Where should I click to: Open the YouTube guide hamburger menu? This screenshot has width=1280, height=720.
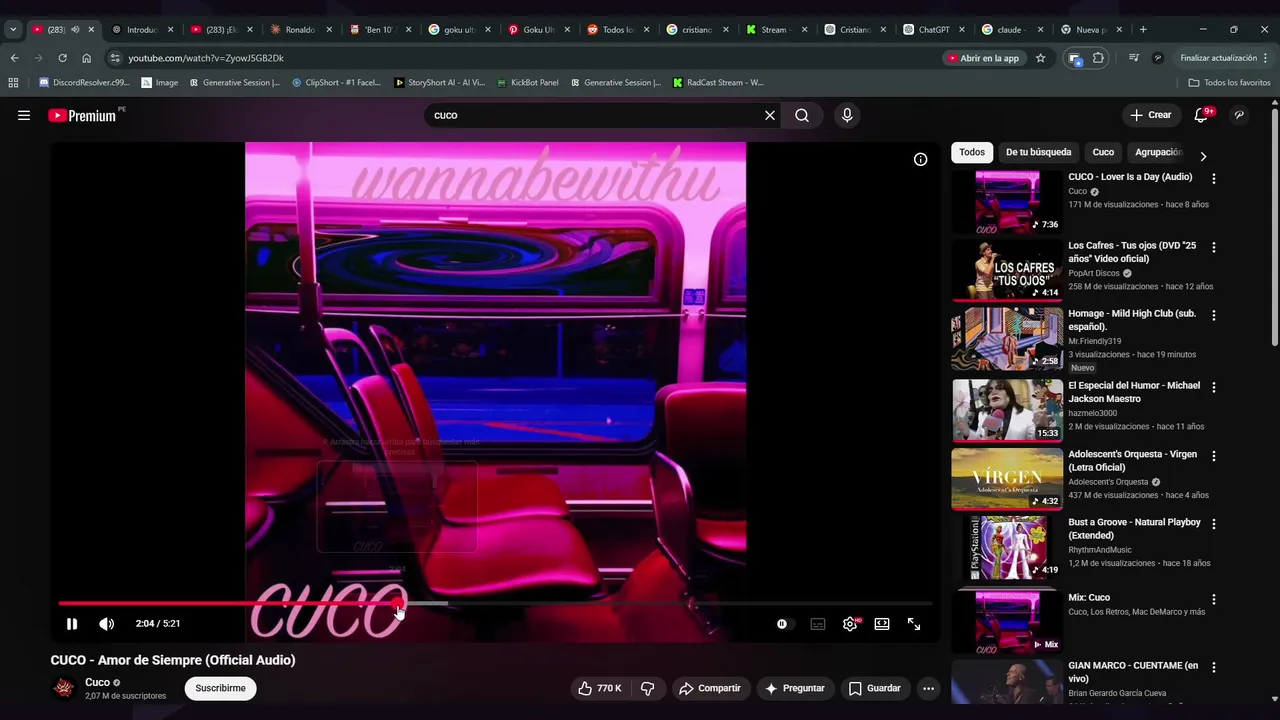point(24,115)
